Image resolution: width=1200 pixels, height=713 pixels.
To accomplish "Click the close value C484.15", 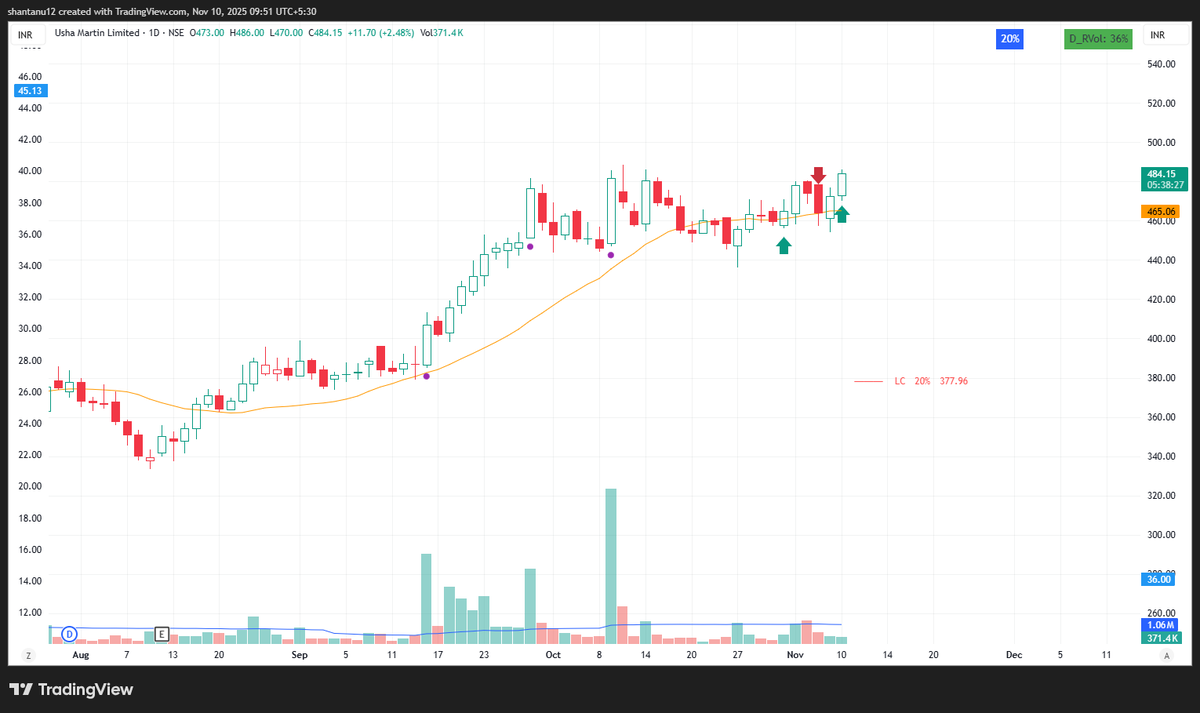I will pyautogui.click(x=326, y=33).
